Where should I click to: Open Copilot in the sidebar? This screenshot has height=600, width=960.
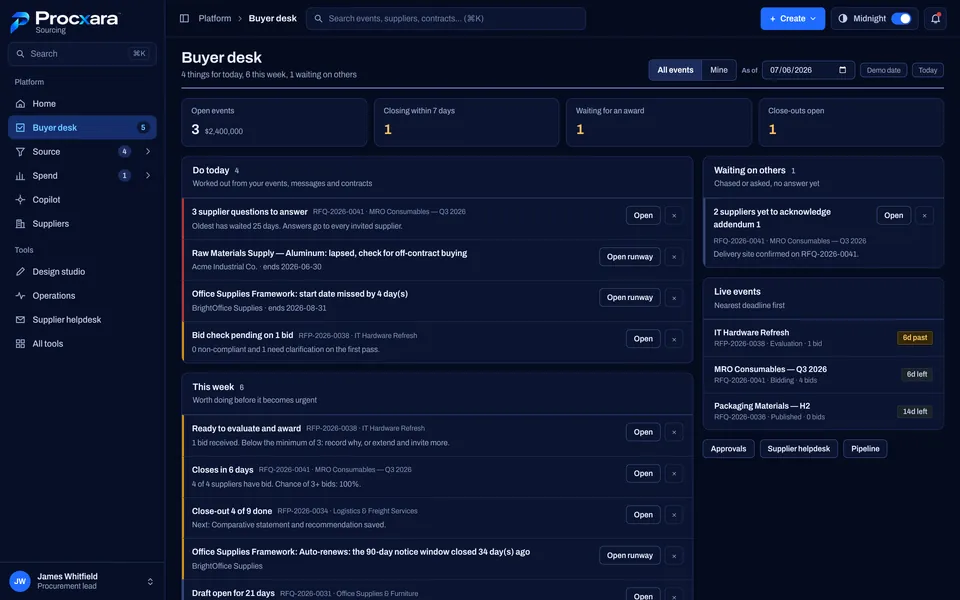coord(82,200)
